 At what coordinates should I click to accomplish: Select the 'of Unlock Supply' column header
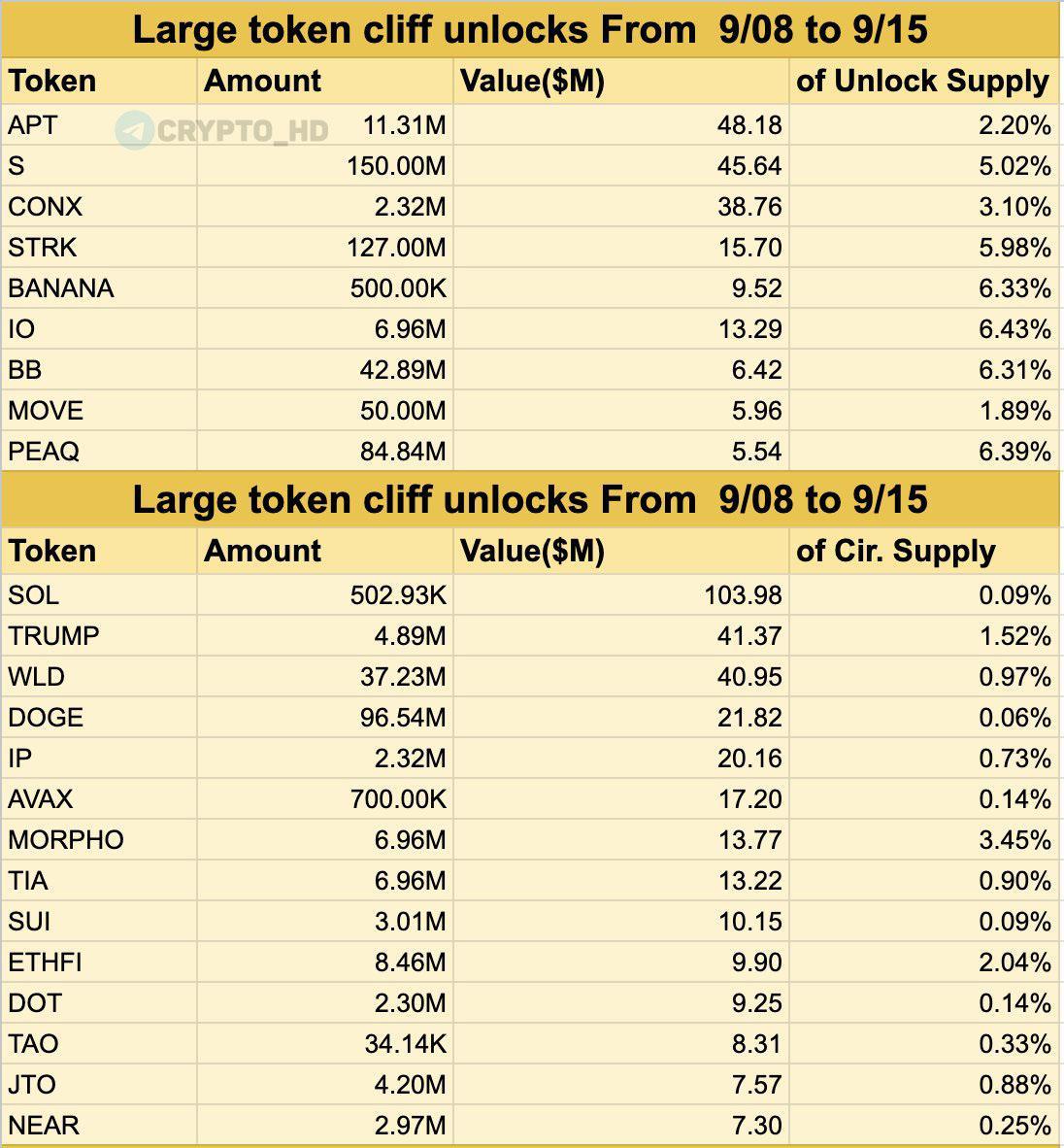pos(924,82)
